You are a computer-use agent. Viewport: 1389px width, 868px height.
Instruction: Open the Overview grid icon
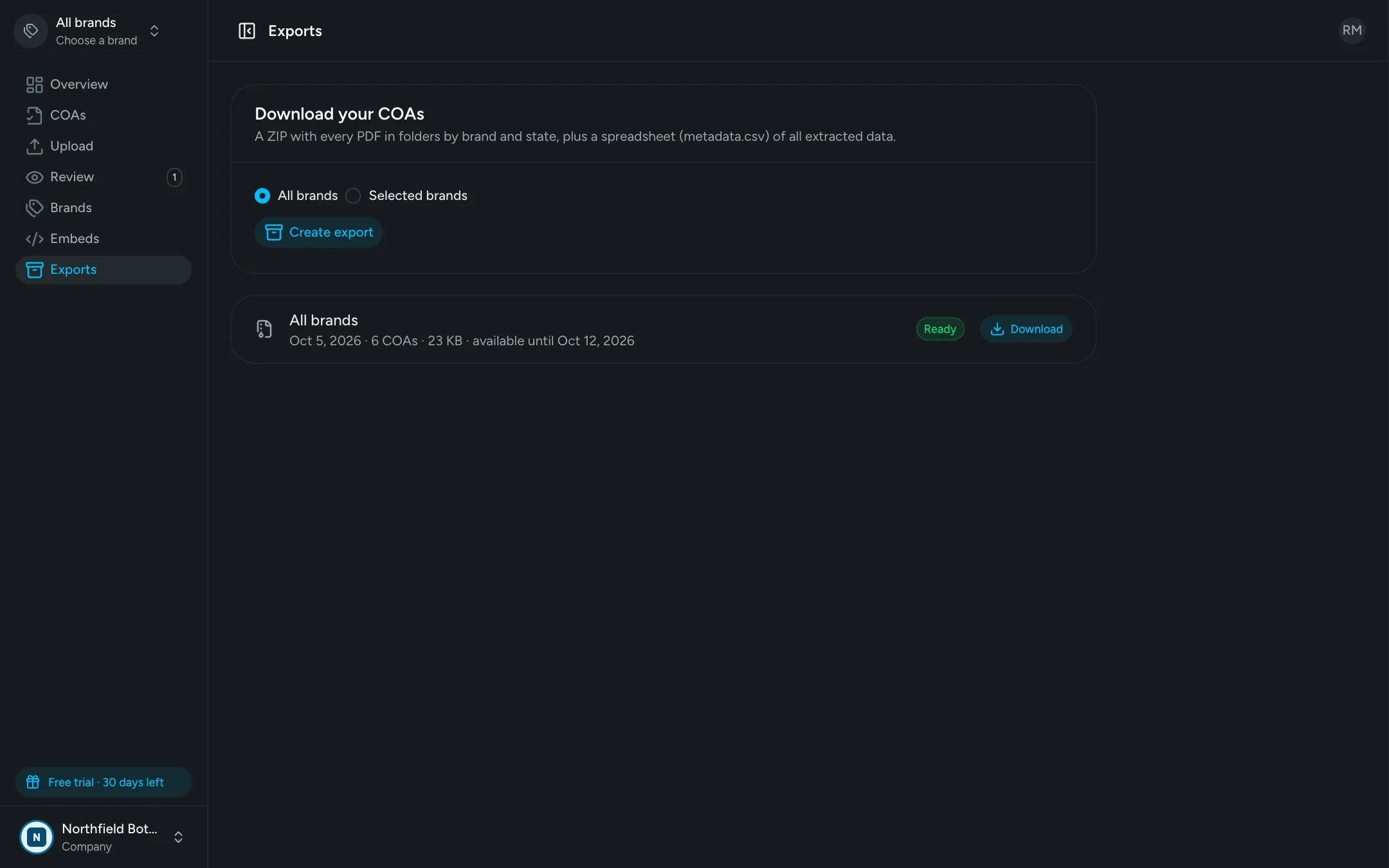[34, 84]
